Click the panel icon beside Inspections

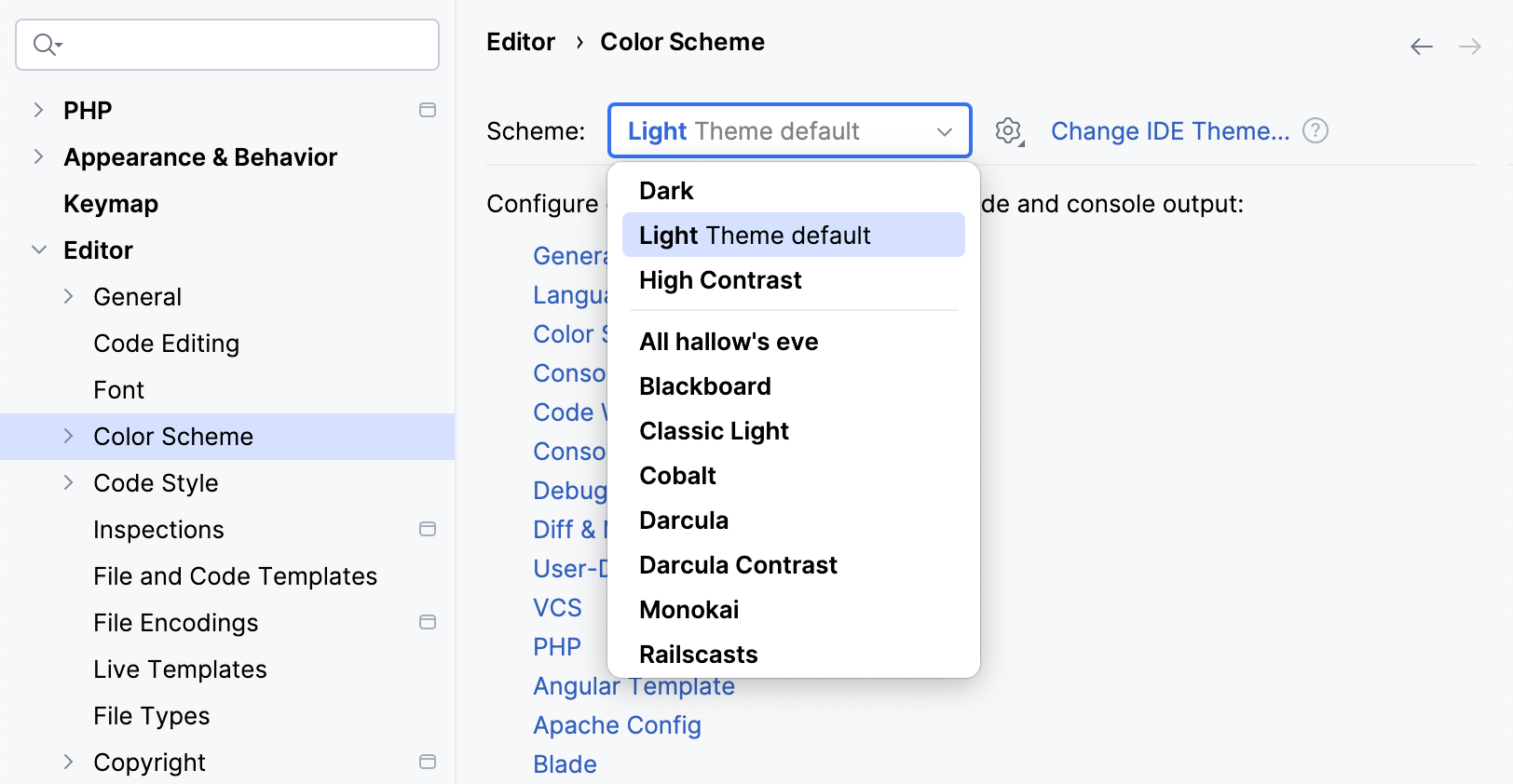[429, 528]
